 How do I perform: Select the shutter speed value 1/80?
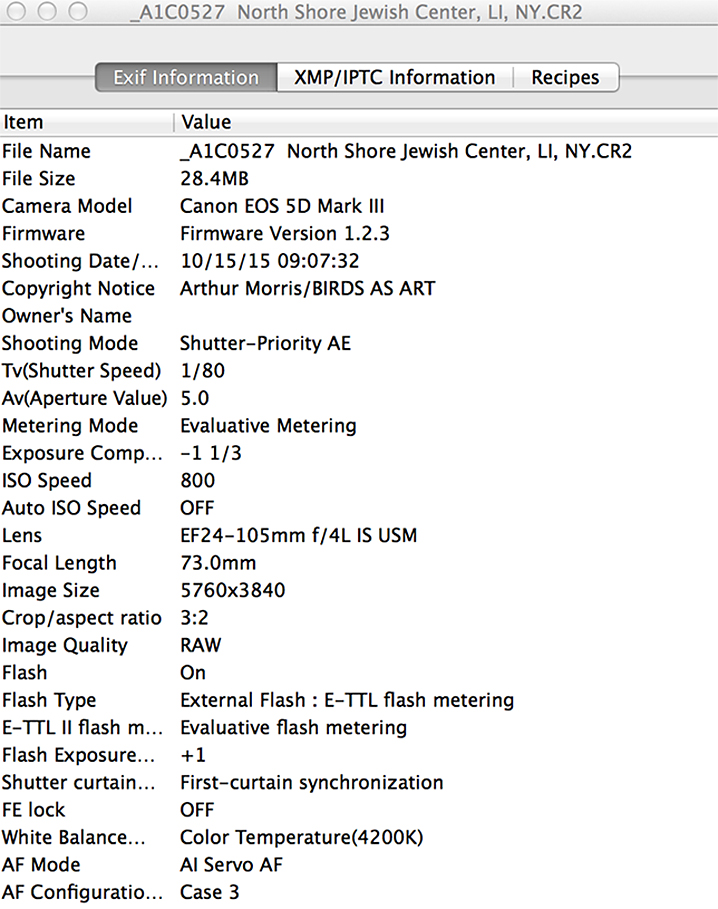point(202,371)
